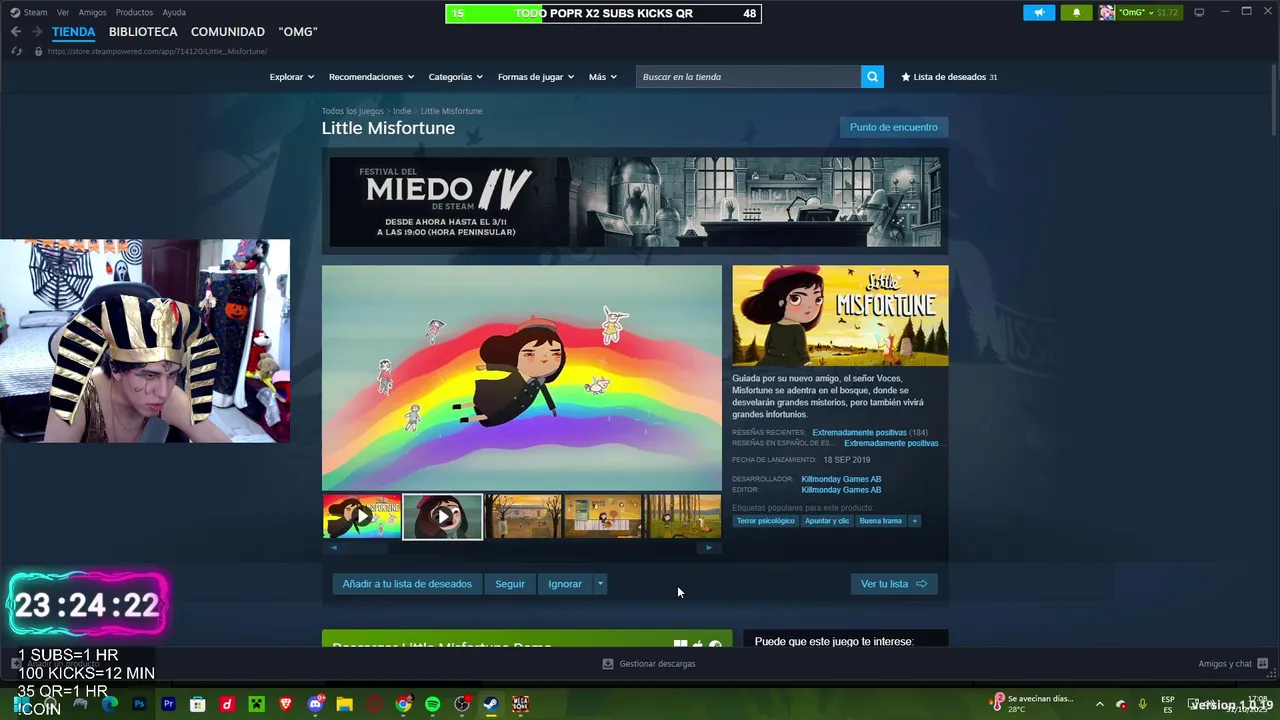Click the store URL address bar
Viewport: 1280px width, 720px height.
point(157,51)
